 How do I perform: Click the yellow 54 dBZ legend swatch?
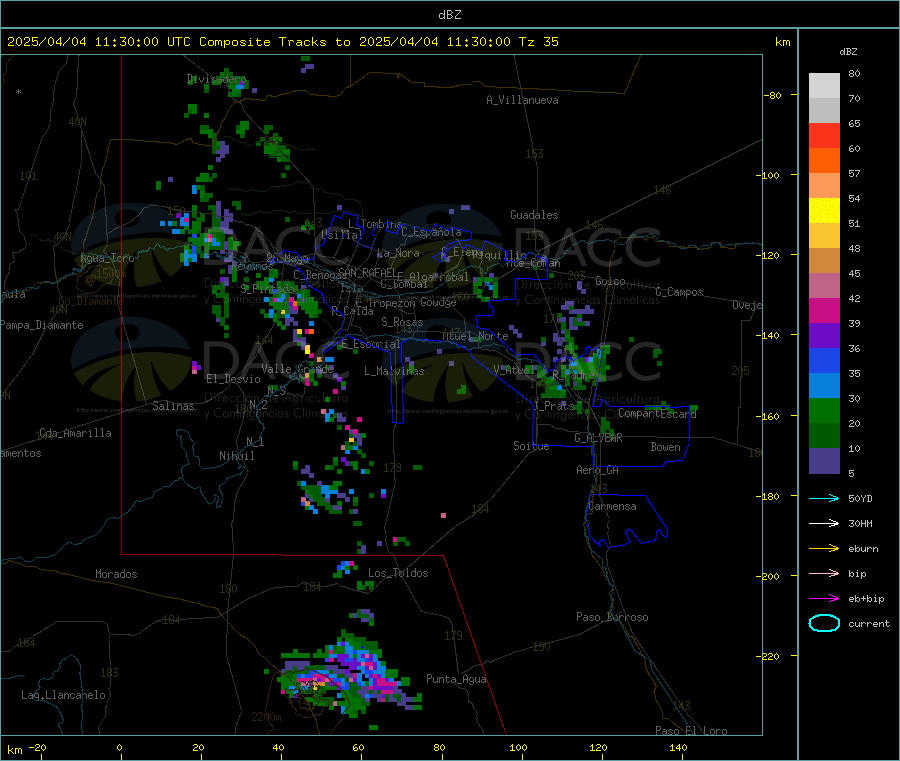(824, 211)
